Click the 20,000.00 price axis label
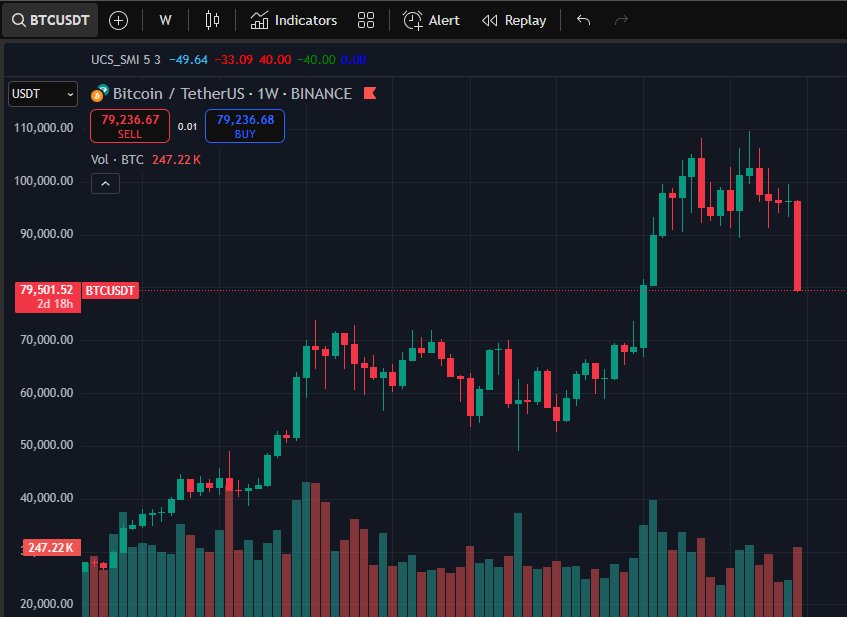The width and height of the screenshot is (847, 617). click(46, 603)
